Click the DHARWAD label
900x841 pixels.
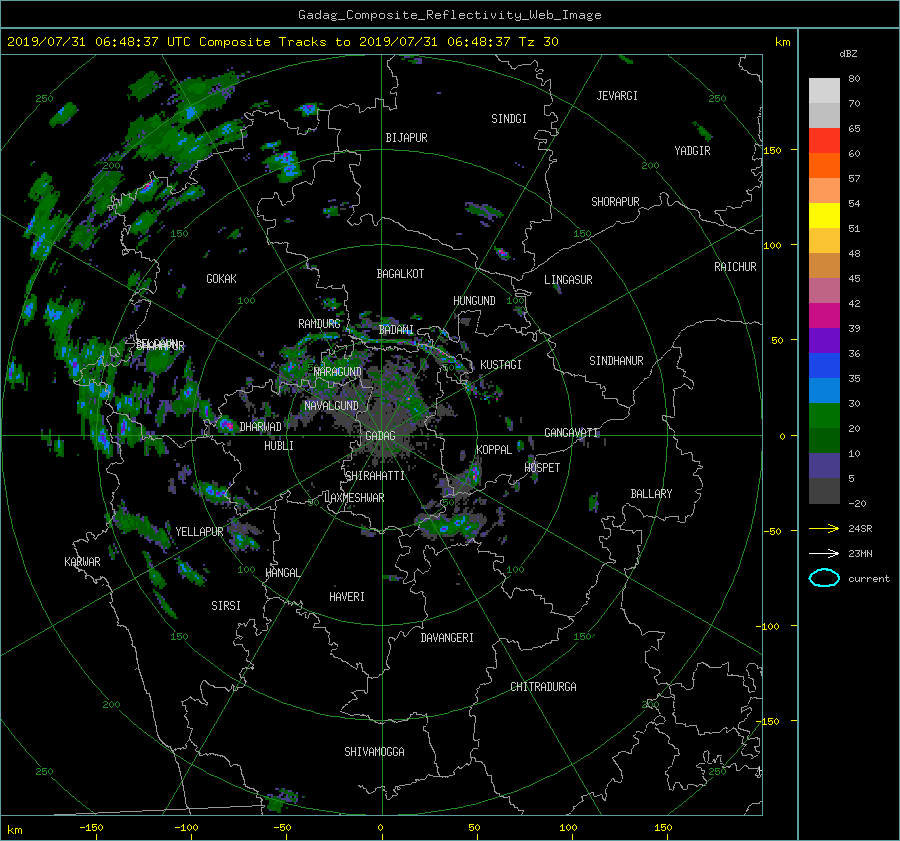tap(261, 427)
